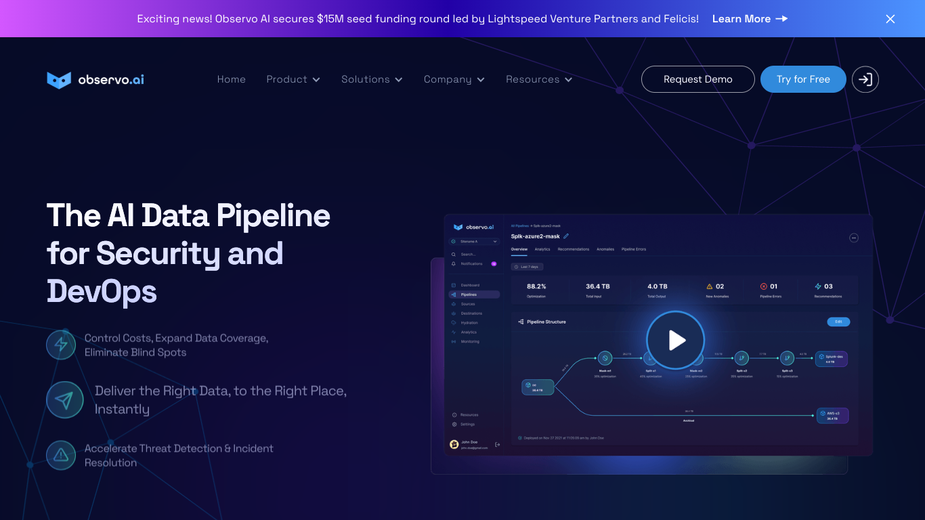Click the Pipeline Structure heading icon

520,322
